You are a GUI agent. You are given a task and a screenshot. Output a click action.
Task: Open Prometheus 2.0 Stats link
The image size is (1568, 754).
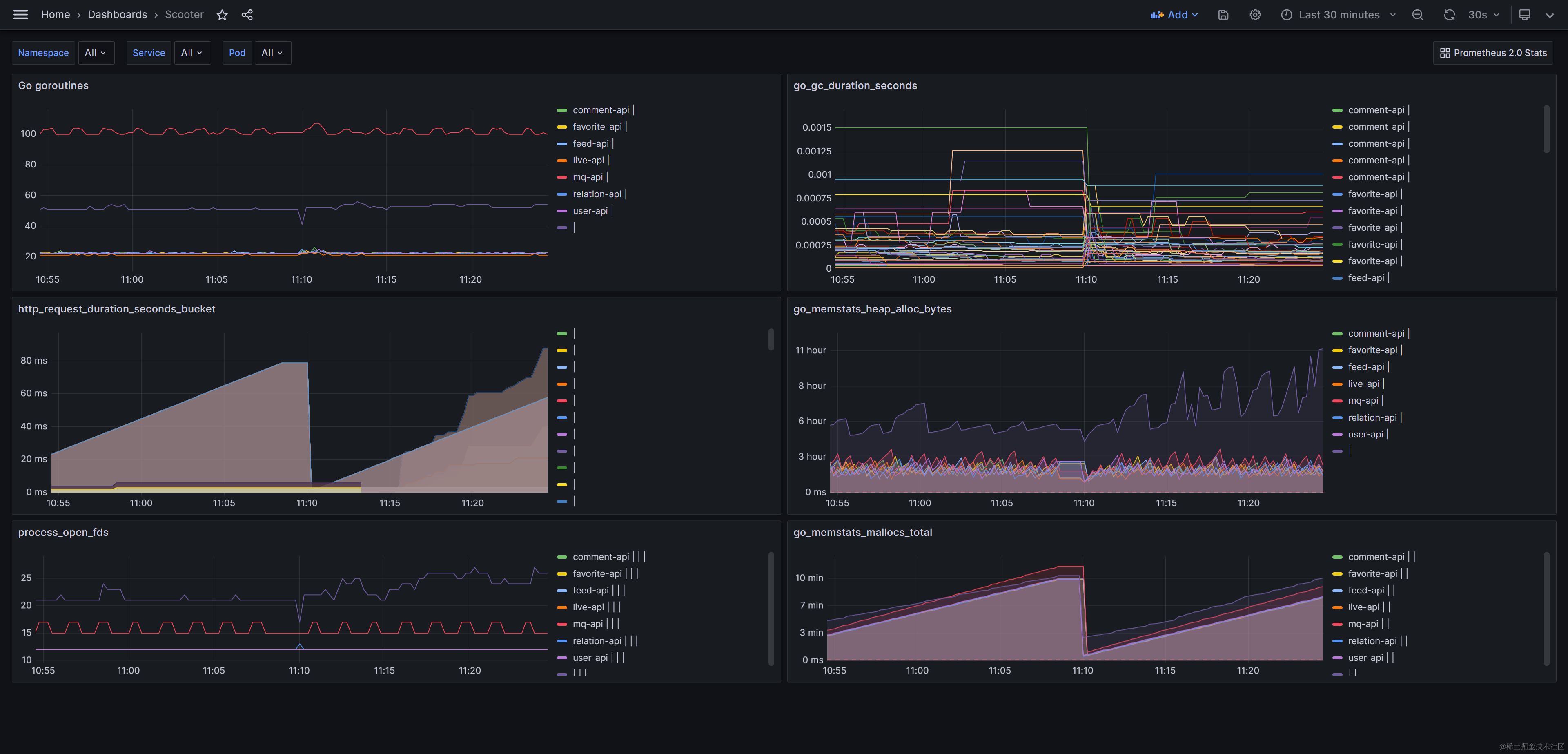(1493, 53)
